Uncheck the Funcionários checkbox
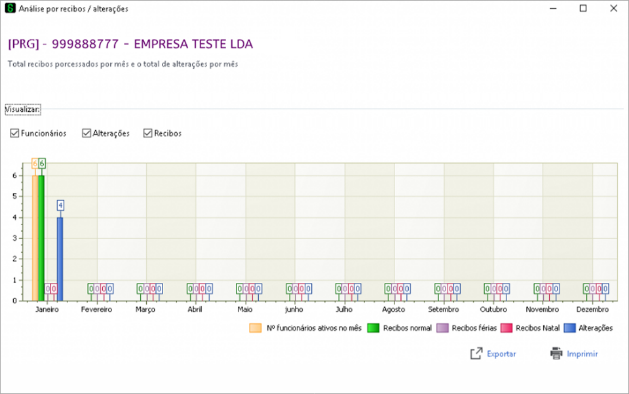 coord(14,133)
